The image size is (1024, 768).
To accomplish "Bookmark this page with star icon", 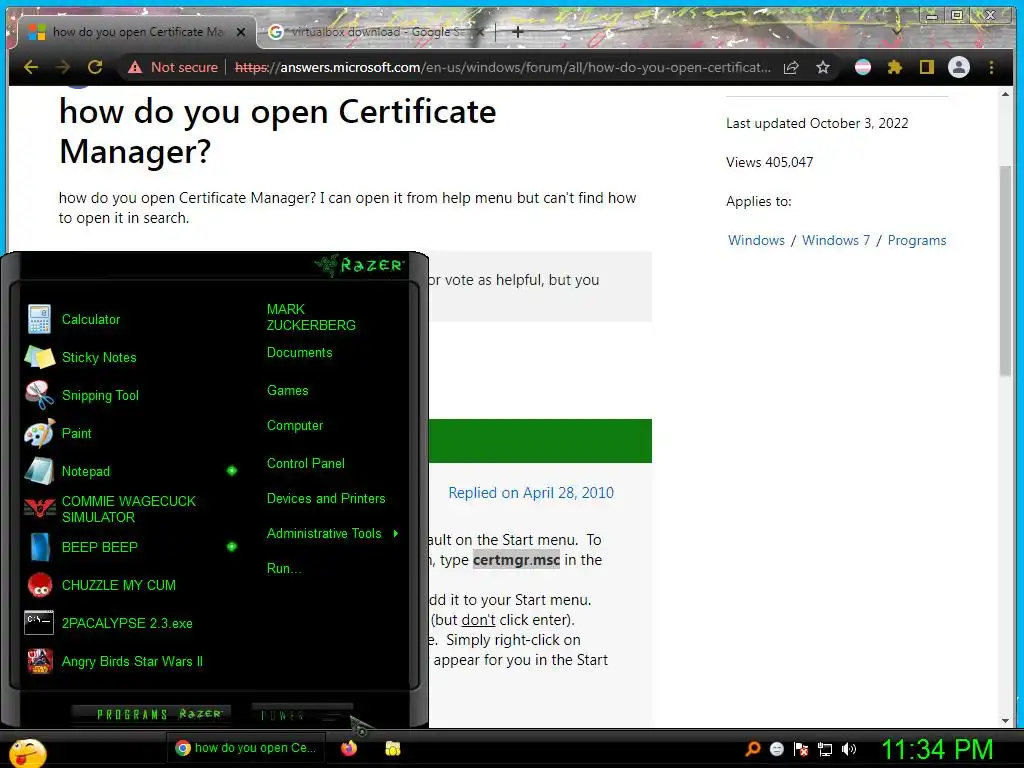I will click(x=823, y=67).
